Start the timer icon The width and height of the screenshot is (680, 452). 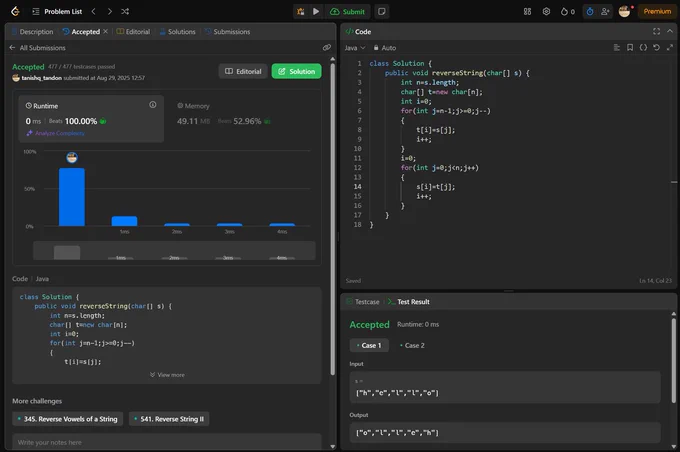click(590, 12)
